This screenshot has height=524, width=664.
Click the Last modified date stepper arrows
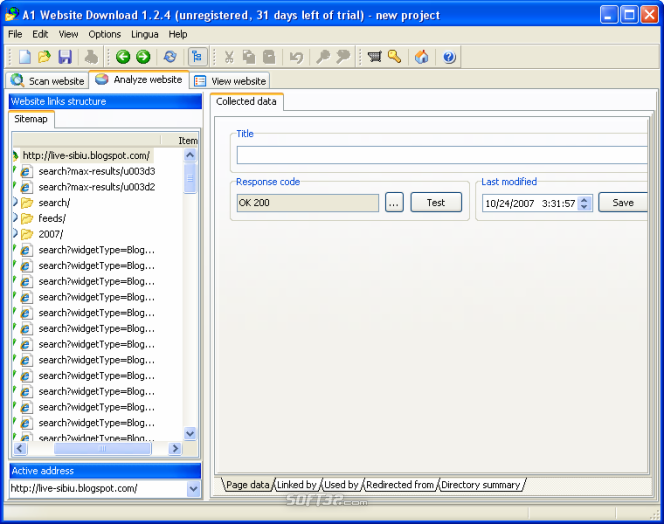(584, 203)
